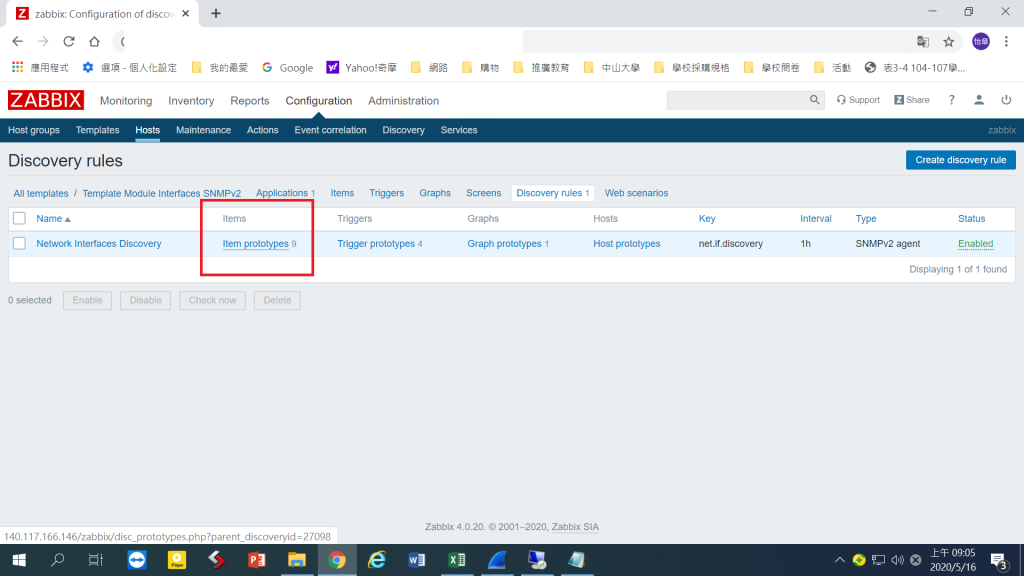Open the Yahoo bookmark
This screenshot has width=1024, height=576.
click(x=362, y=67)
